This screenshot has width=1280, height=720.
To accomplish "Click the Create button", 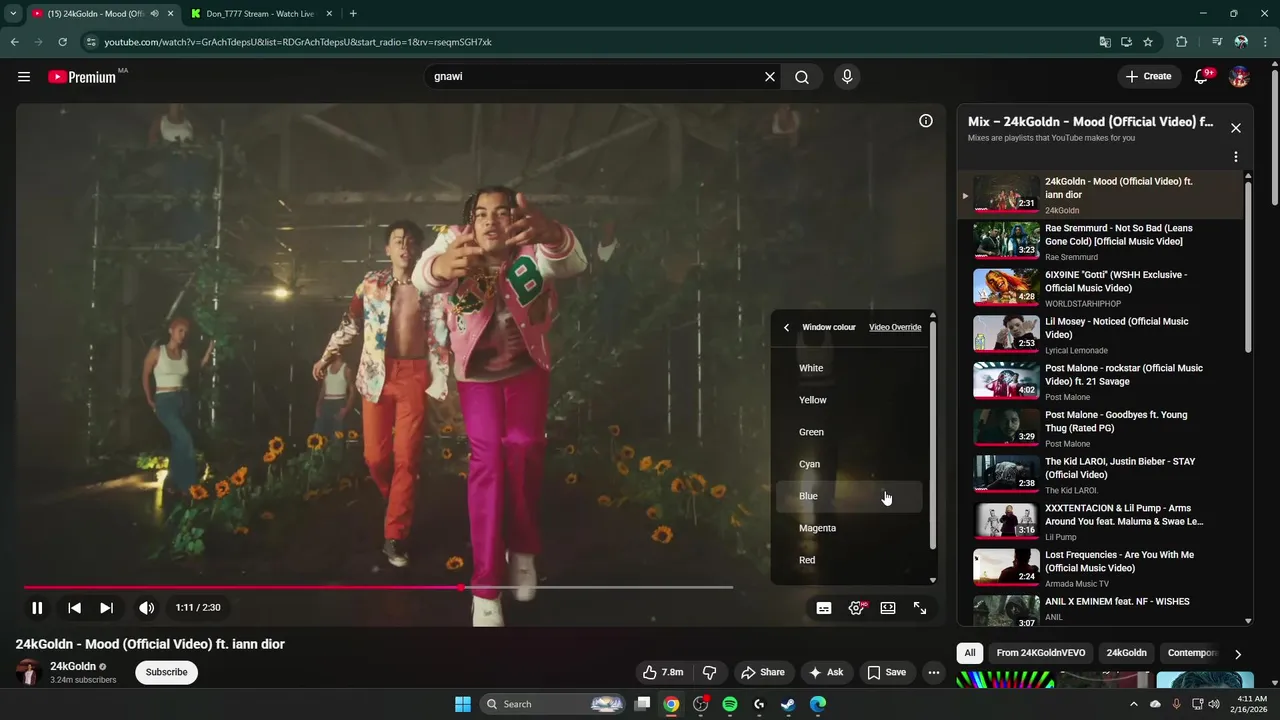I will [x=1148, y=77].
